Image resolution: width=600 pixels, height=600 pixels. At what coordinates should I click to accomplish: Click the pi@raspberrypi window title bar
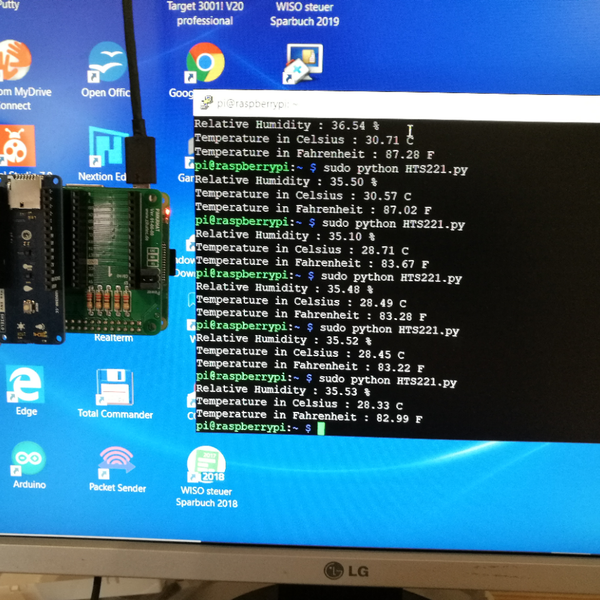point(400,103)
